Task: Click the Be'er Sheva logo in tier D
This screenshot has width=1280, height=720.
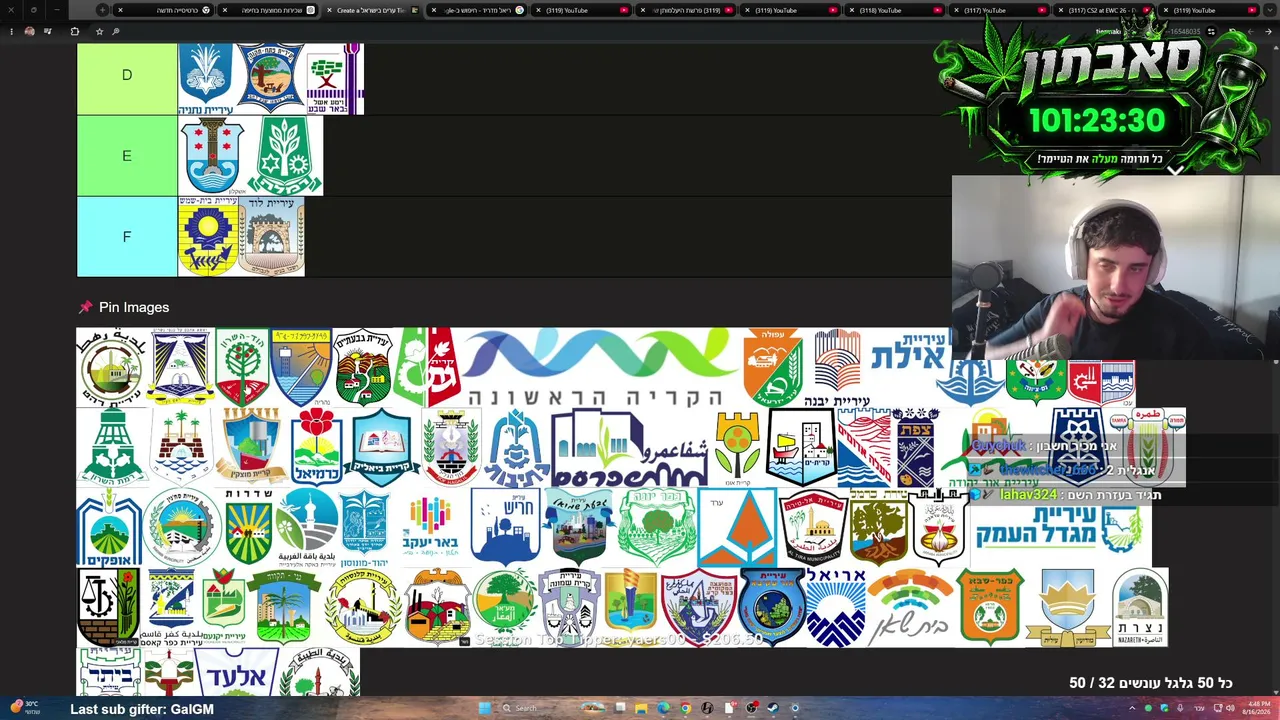Action: point(335,79)
